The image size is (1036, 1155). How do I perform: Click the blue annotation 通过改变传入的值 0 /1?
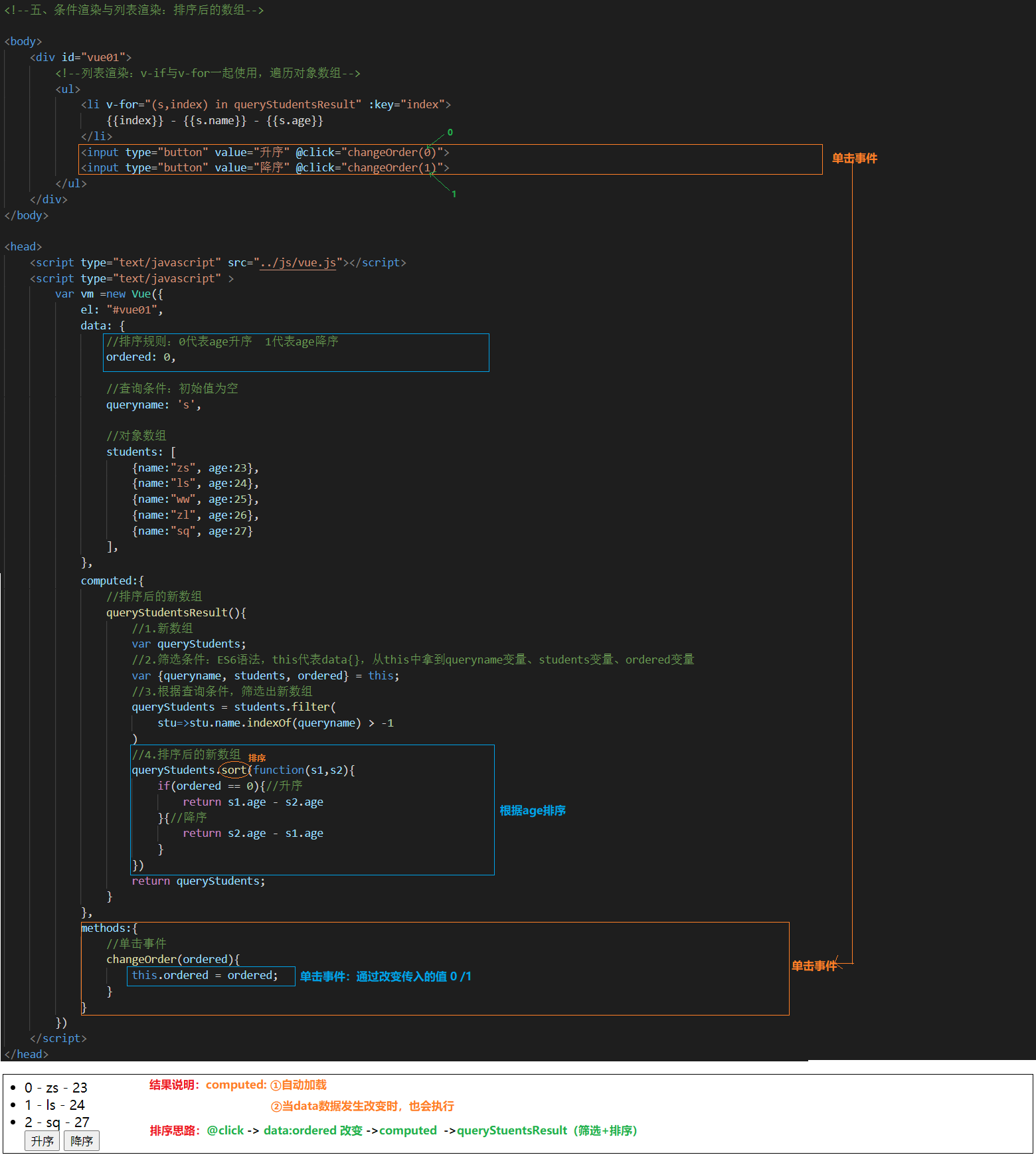(x=413, y=976)
